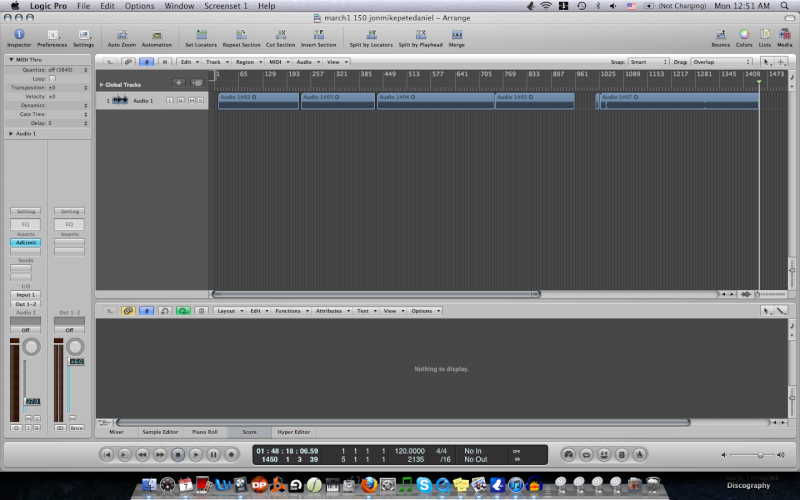Open the Arrange MIDI menu
Screen dimensions: 800x500
click(x=279, y=62)
